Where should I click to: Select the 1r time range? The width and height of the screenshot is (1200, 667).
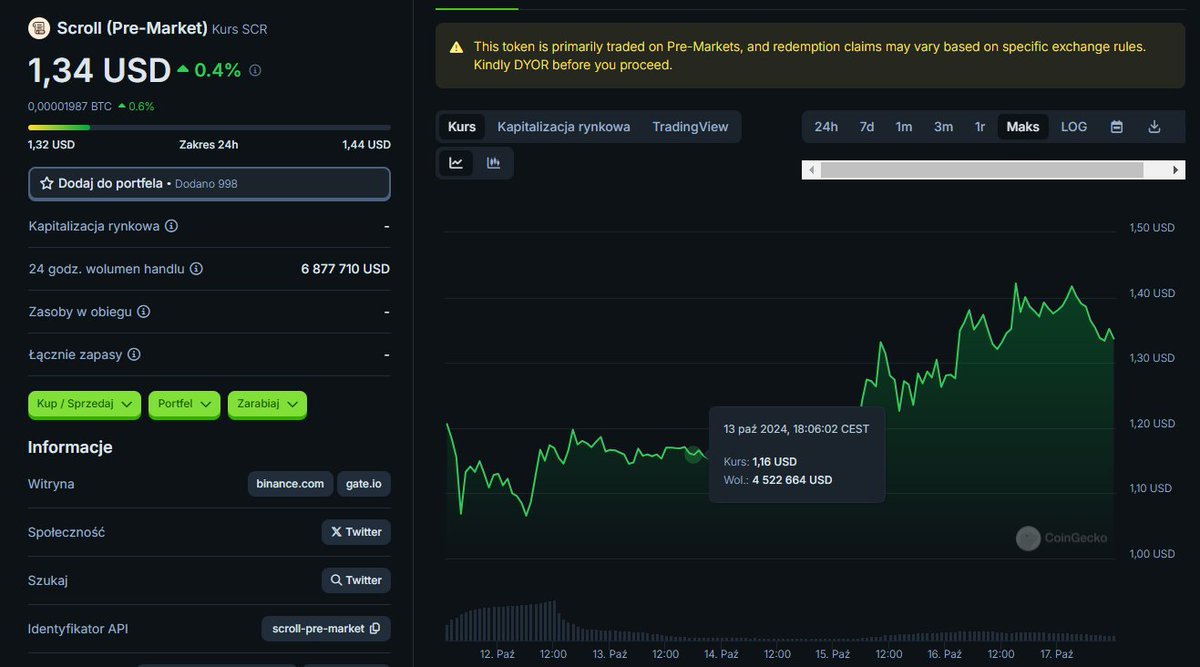coord(980,127)
